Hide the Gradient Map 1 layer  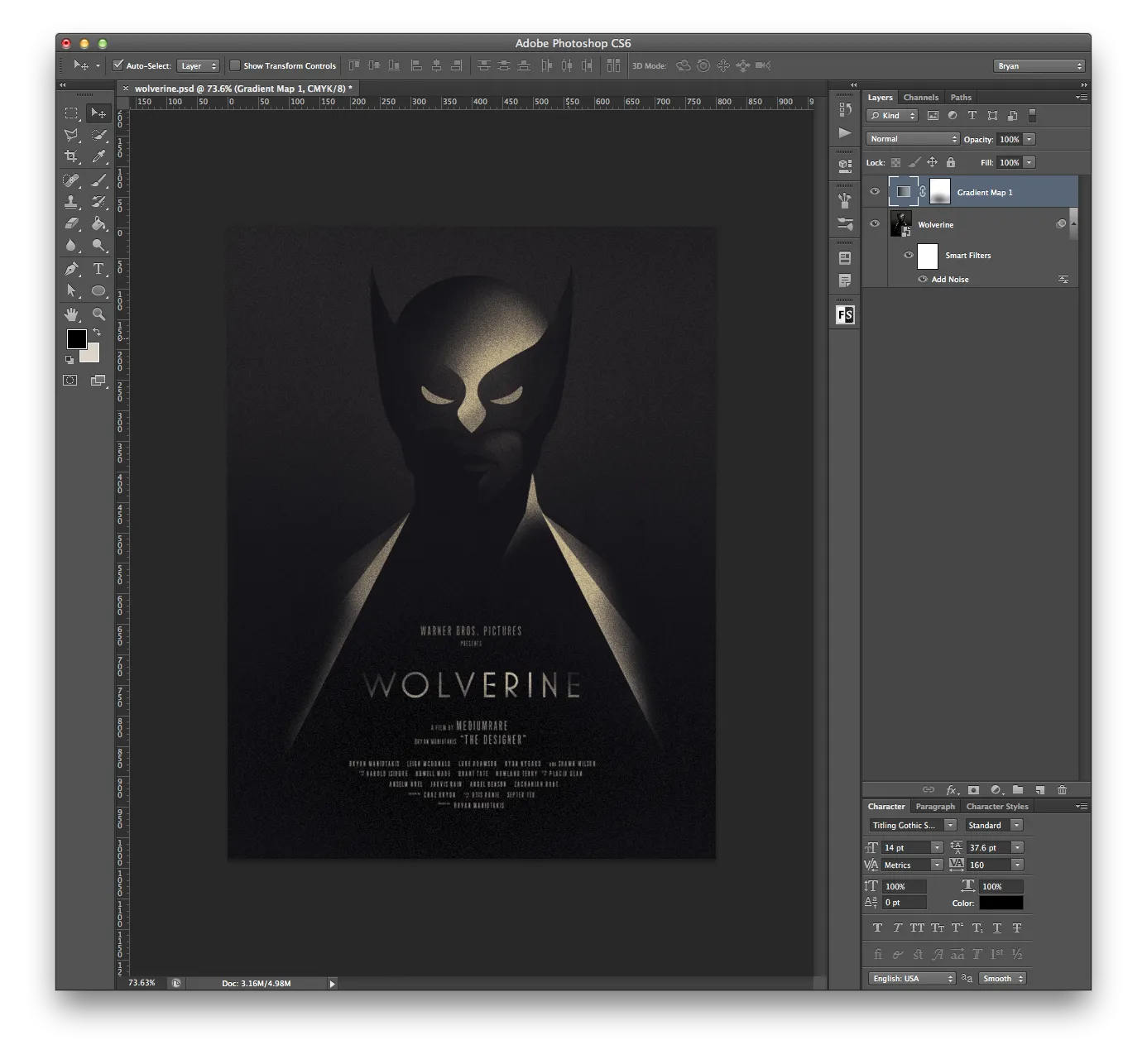[875, 192]
